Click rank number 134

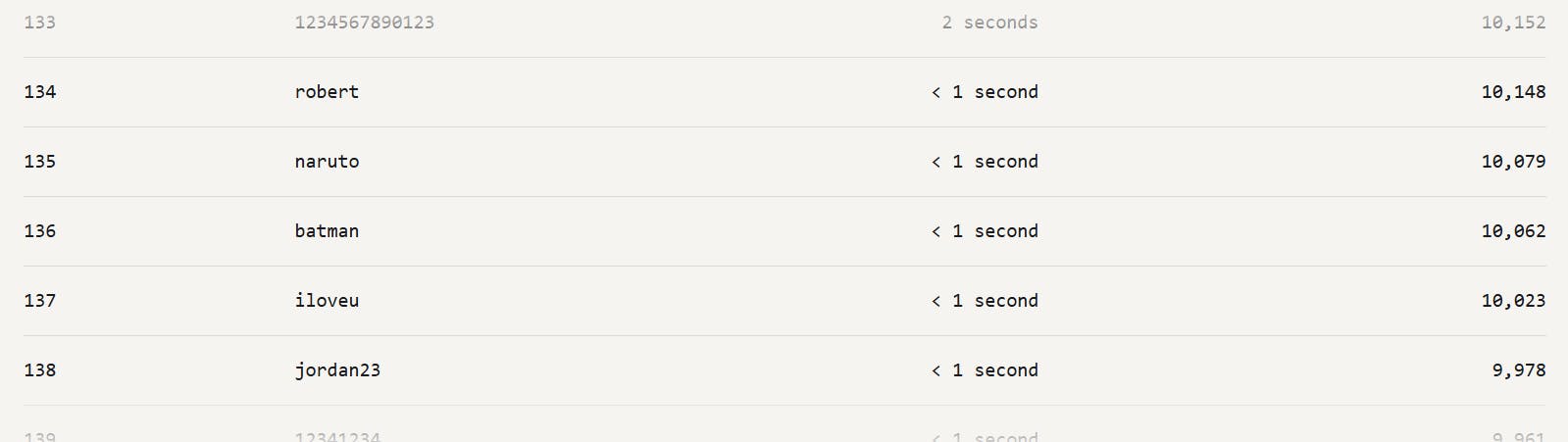40,92
